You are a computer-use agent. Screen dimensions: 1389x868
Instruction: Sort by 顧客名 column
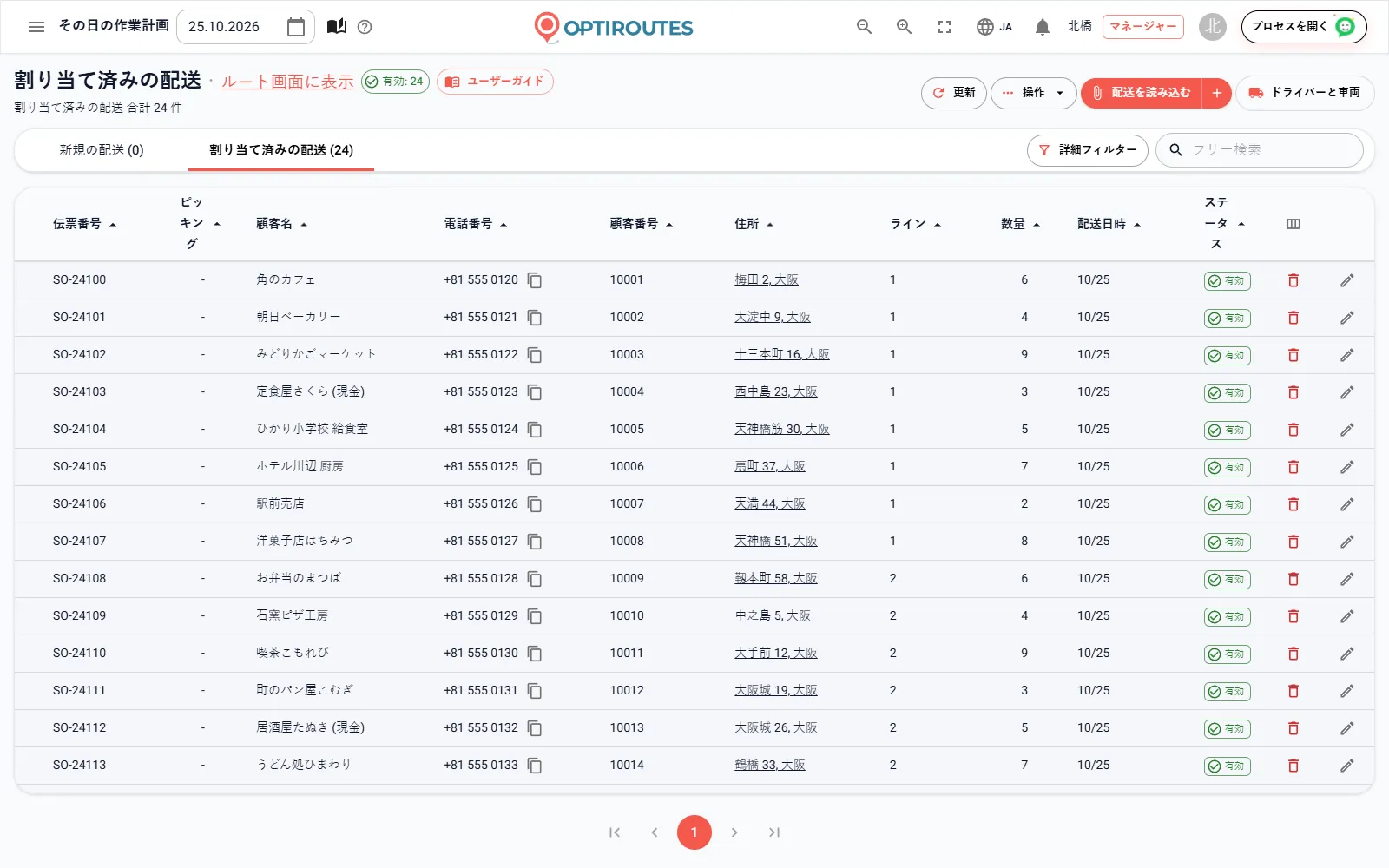point(281,224)
